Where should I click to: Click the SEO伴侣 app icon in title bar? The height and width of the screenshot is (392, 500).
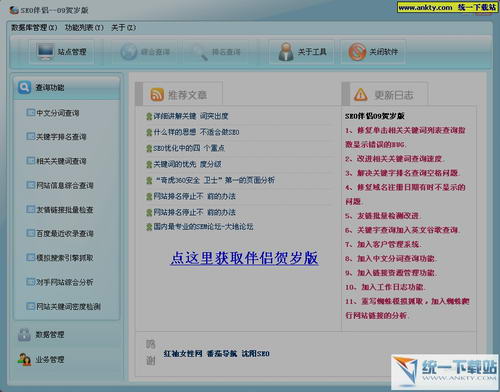(x=14, y=10)
